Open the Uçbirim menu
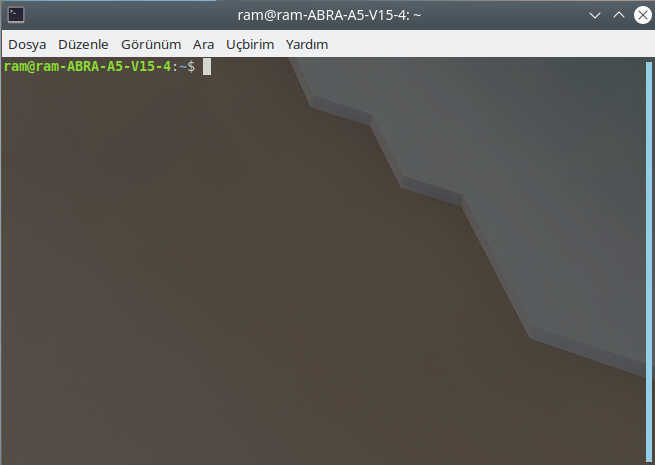Viewport: 655px width, 465px height. tap(250, 44)
